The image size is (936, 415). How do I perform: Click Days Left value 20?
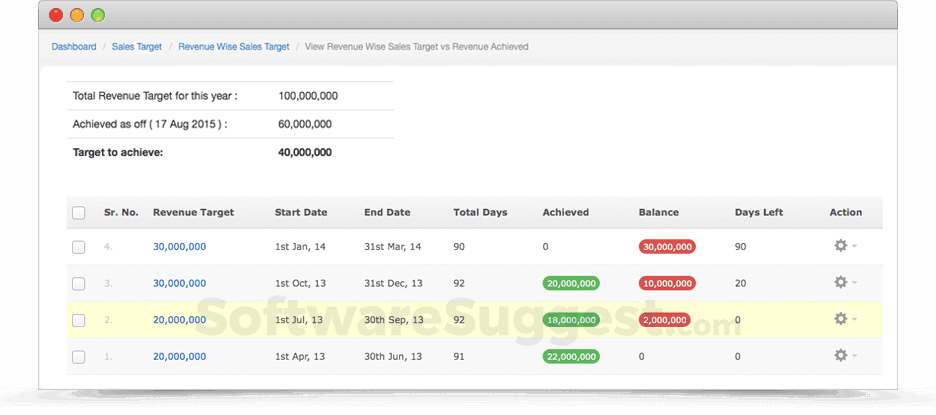(740, 283)
